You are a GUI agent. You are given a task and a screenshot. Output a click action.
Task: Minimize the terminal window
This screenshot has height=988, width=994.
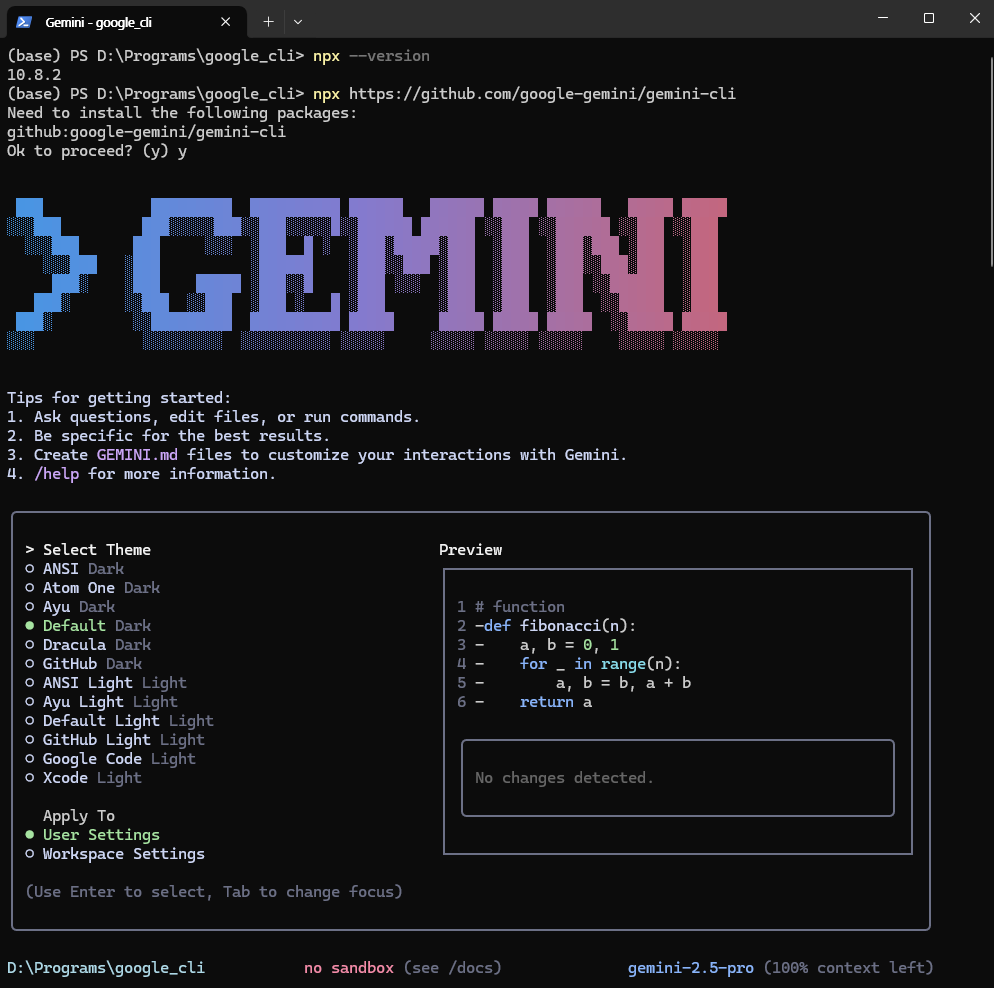pyautogui.click(x=882, y=18)
